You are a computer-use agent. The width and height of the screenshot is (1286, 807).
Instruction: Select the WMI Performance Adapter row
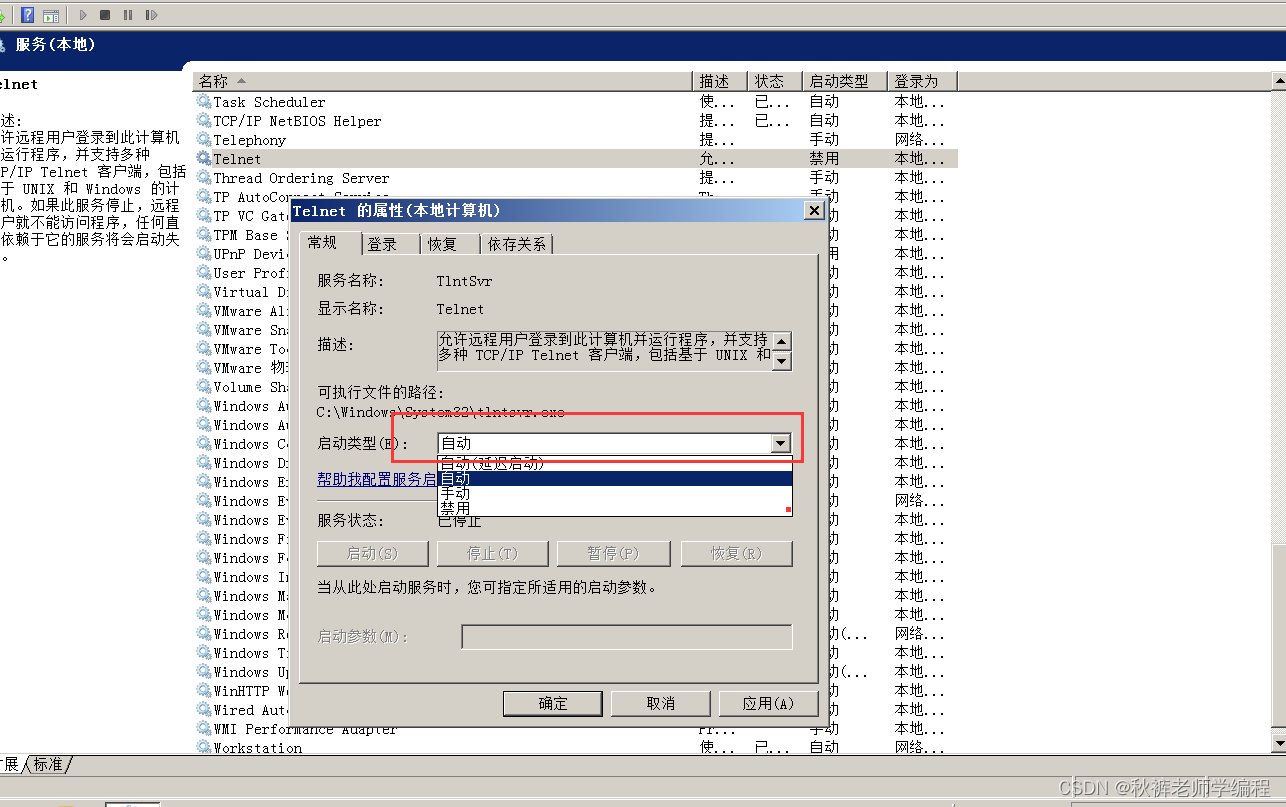pyautogui.click(x=575, y=729)
